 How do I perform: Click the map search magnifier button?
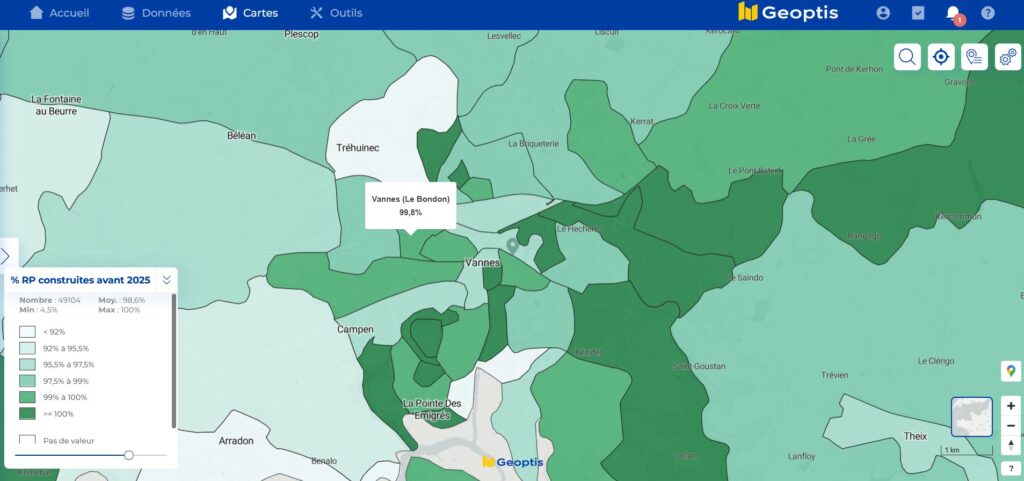(907, 57)
